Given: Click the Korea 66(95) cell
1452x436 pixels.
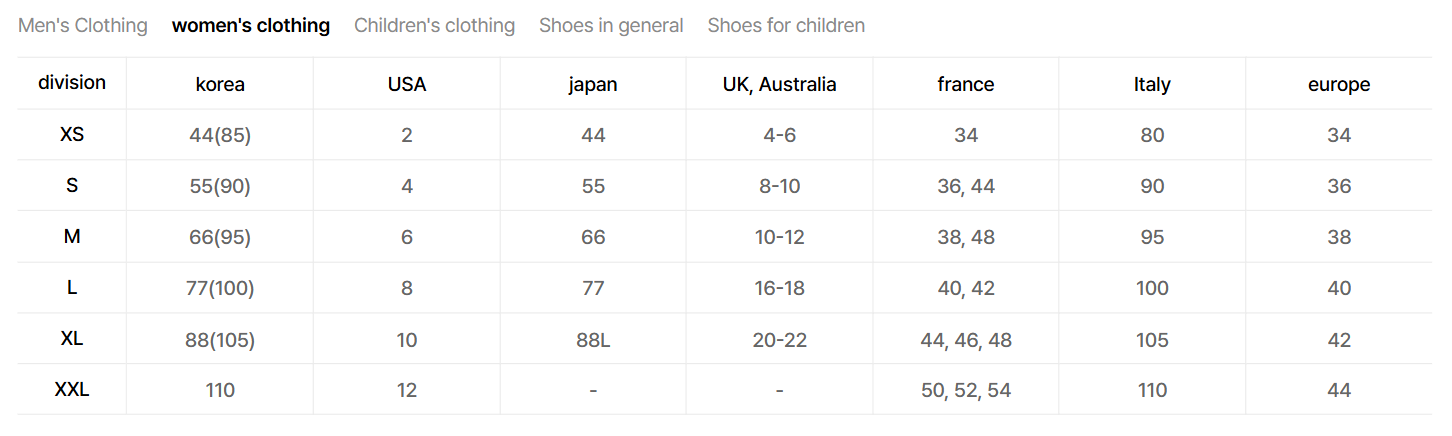Looking at the screenshot, I should coord(220,238).
